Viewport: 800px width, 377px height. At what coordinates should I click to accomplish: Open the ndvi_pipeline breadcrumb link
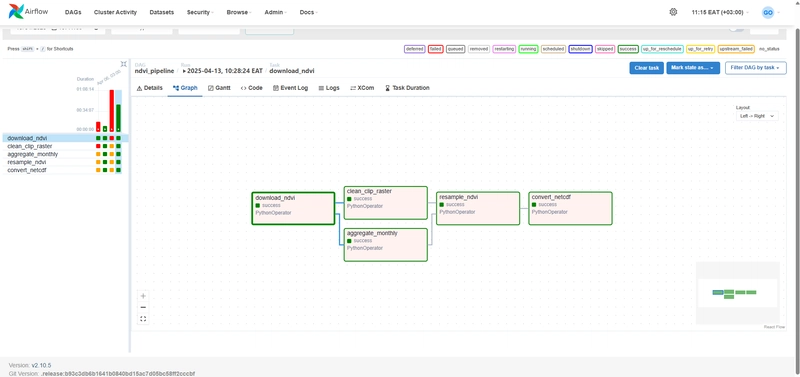click(x=154, y=71)
